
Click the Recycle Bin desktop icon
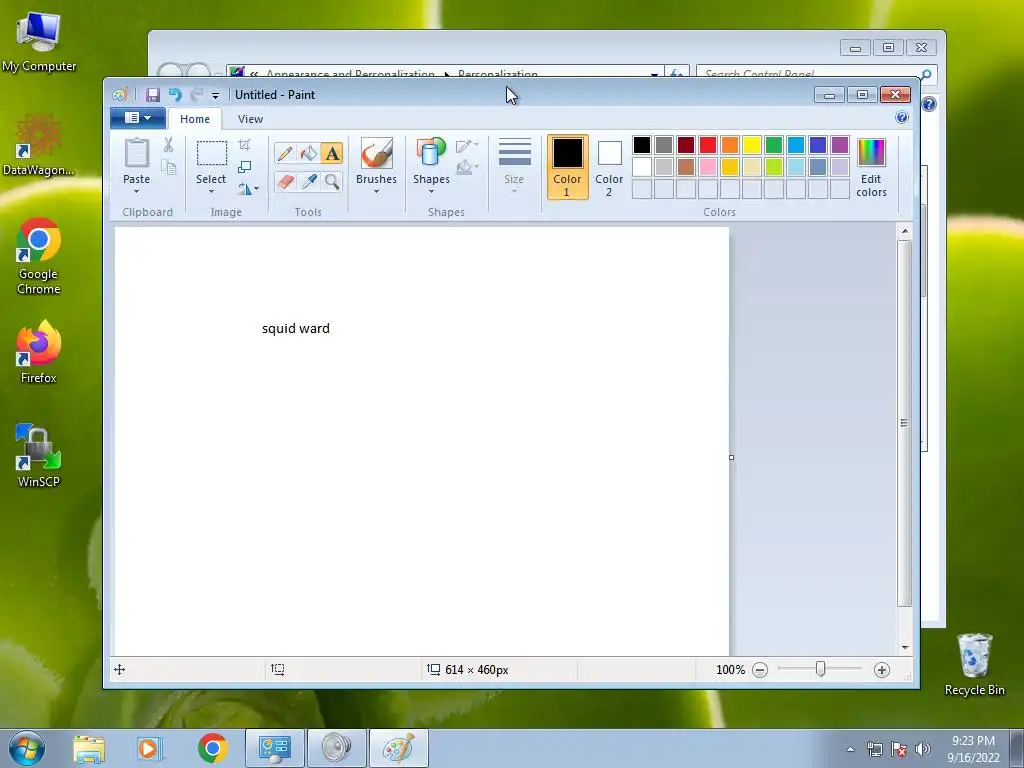[974, 664]
